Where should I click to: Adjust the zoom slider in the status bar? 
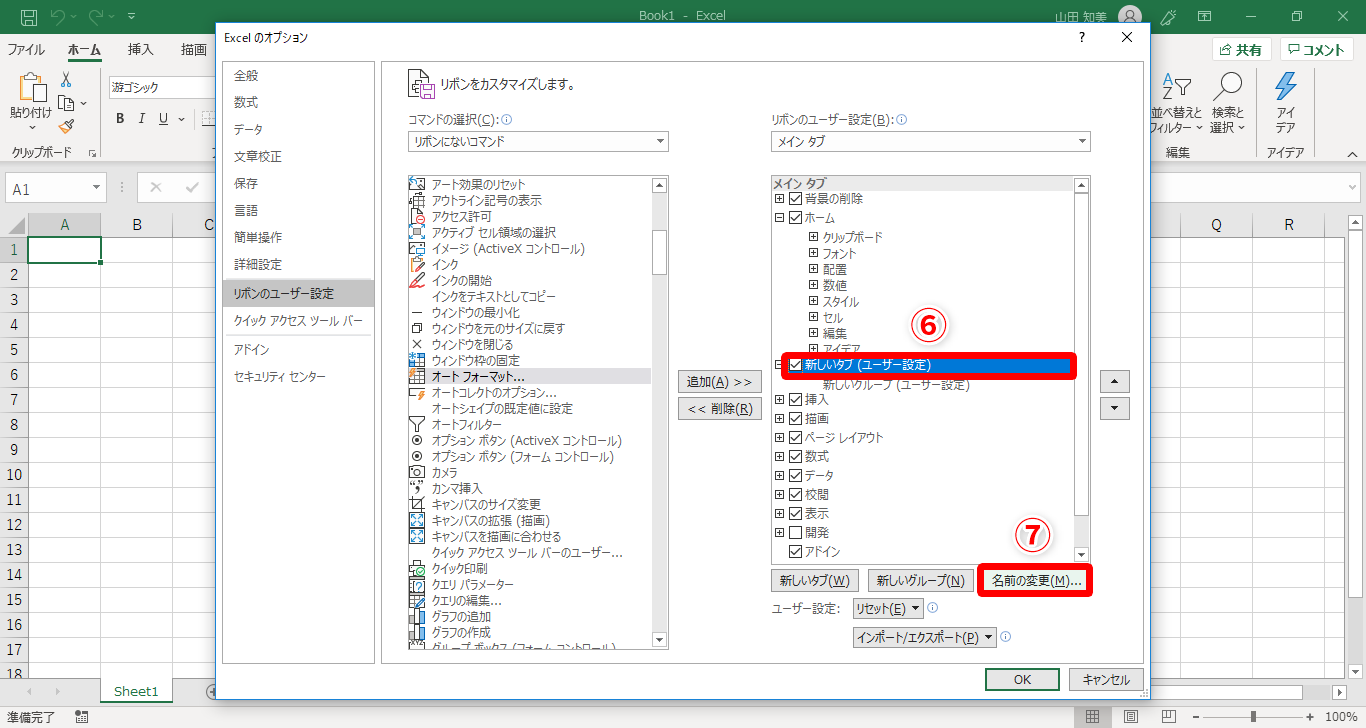tap(1253, 717)
